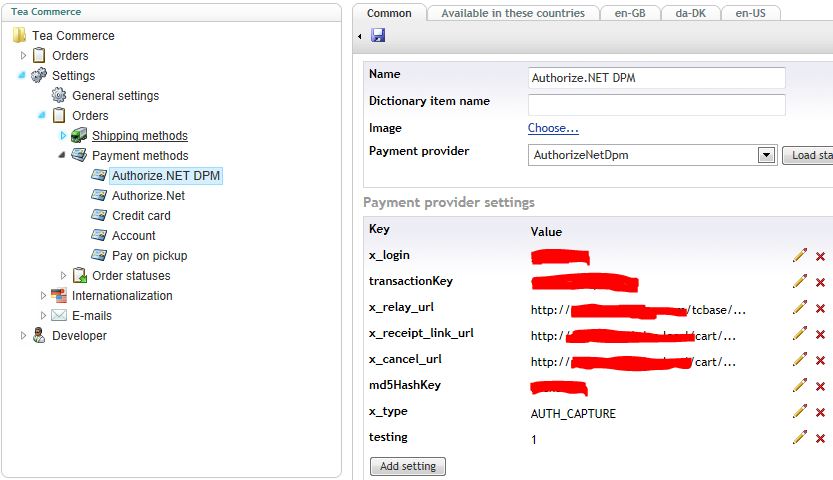Expand the Shipping methods node
This screenshot has width=833, height=480.
tap(63, 135)
